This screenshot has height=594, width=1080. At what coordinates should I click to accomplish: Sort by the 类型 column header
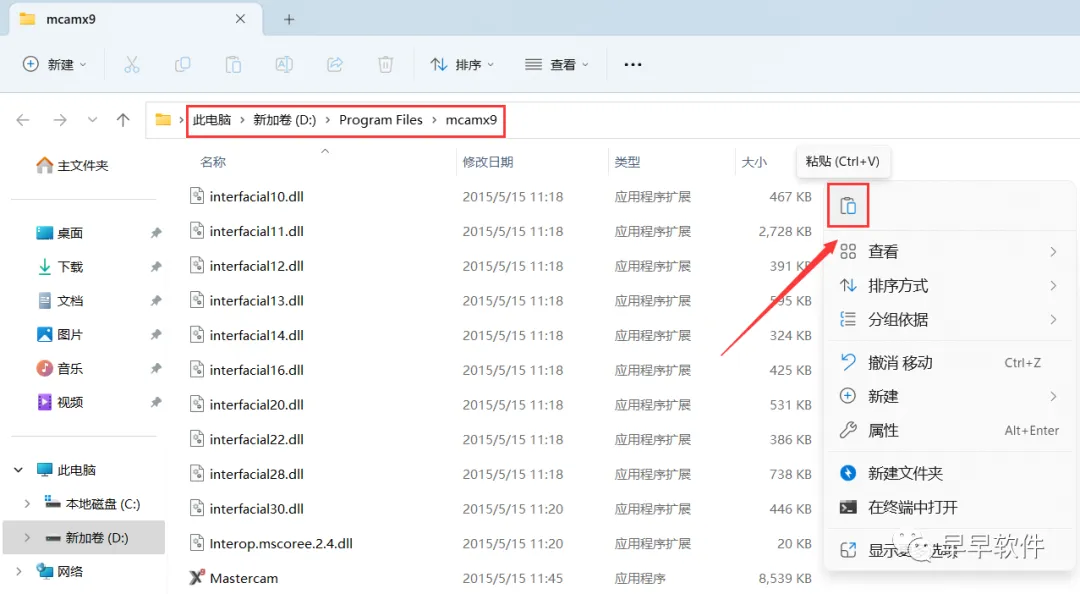[x=627, y=162]
